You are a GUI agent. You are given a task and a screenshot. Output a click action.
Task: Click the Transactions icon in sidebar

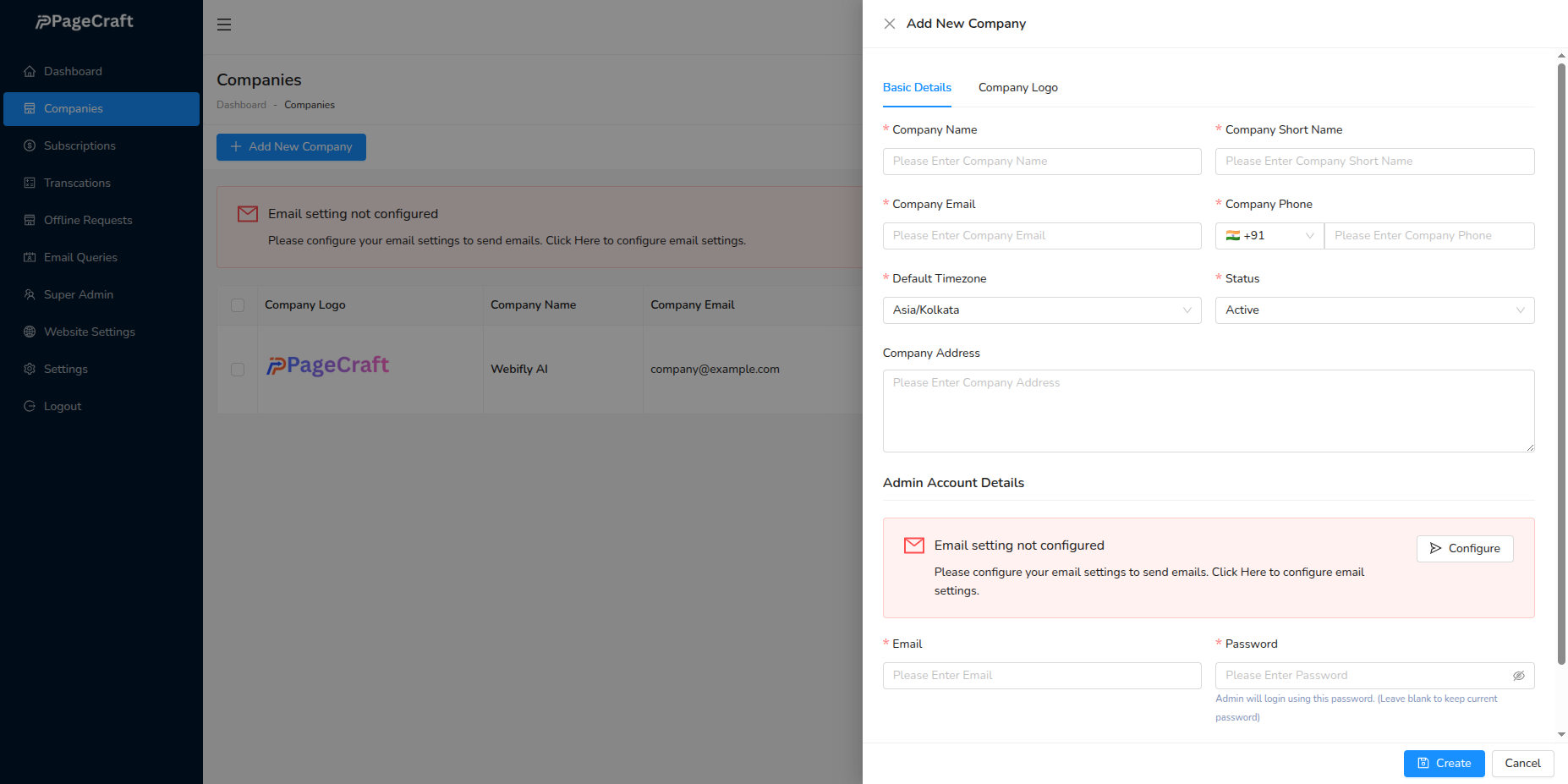pos(30,184)
